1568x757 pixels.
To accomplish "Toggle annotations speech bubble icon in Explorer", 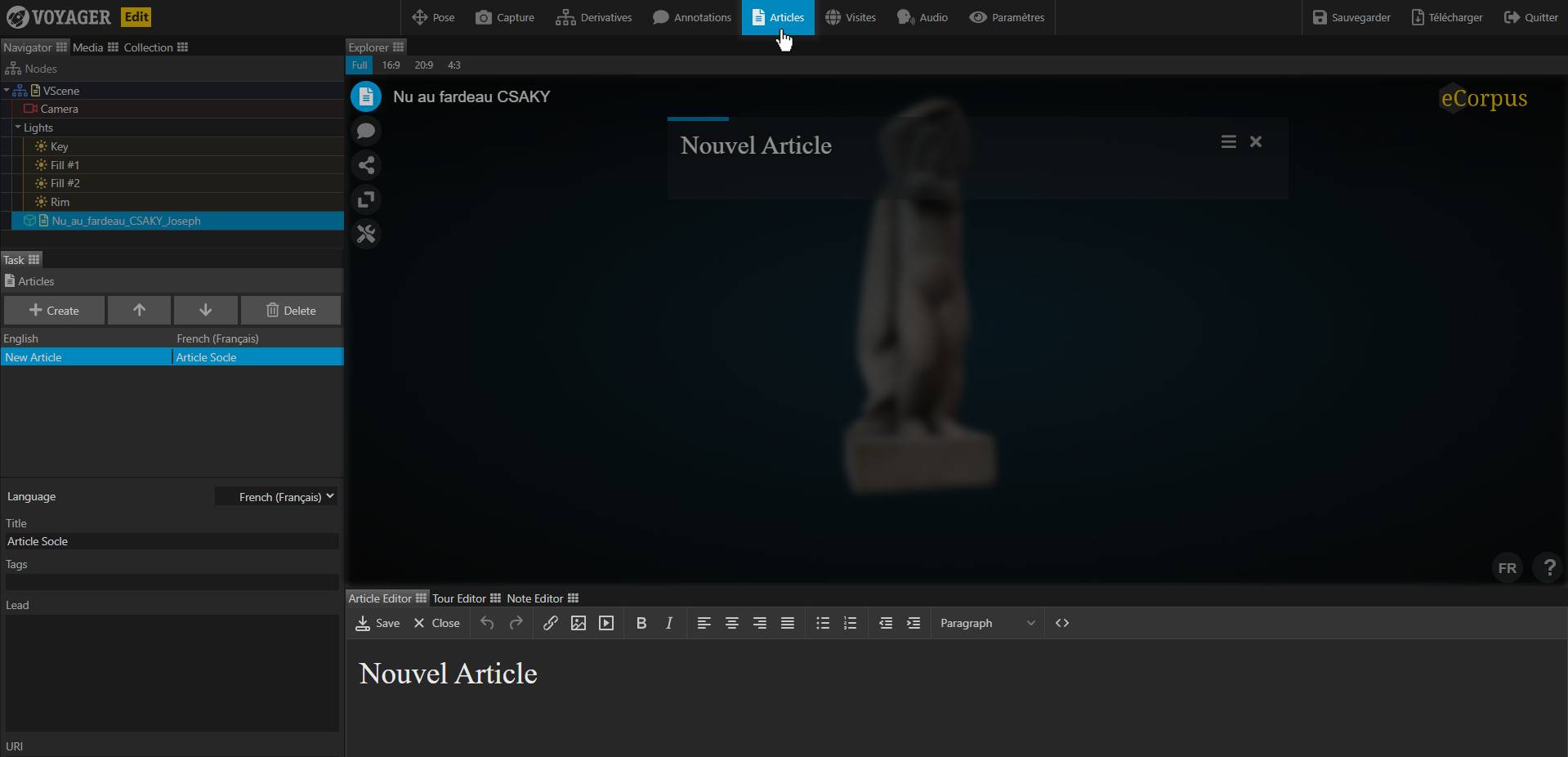I will click(x=366, y=131).
